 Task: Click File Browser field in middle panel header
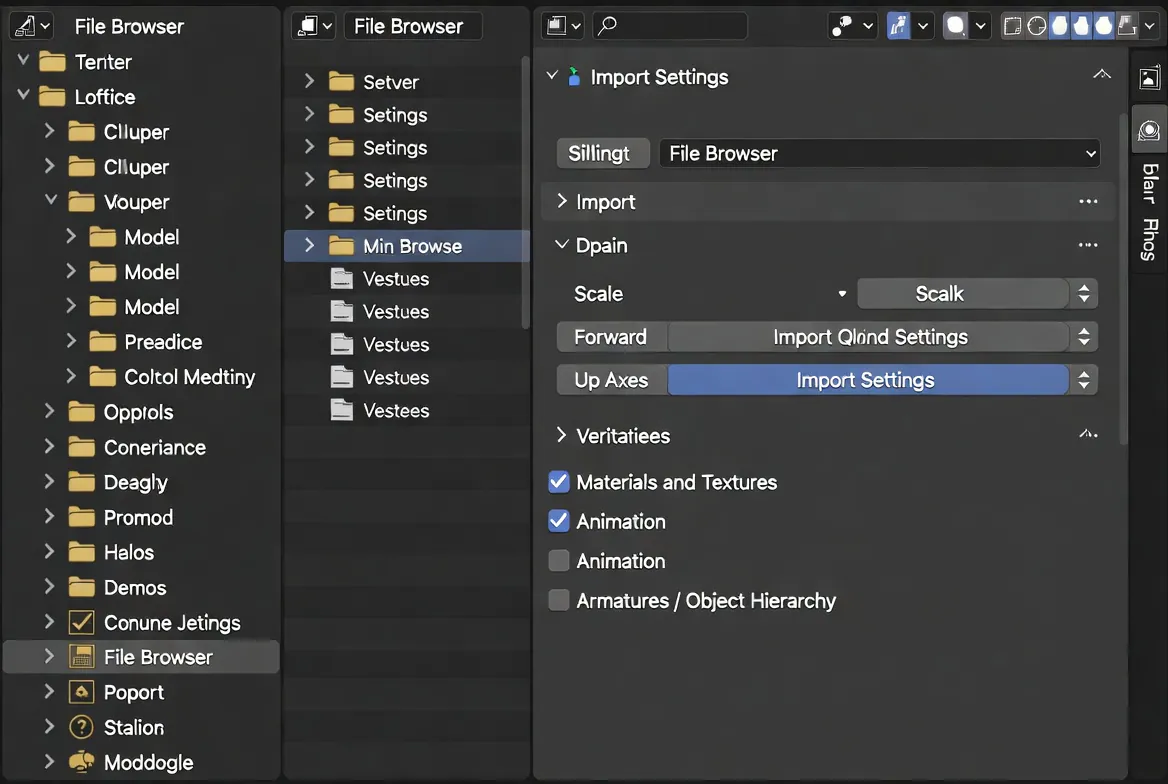pos(413,26)
